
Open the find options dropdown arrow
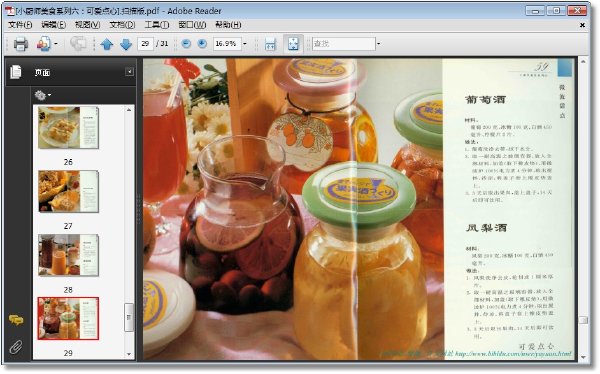click(x=378, y=44)
